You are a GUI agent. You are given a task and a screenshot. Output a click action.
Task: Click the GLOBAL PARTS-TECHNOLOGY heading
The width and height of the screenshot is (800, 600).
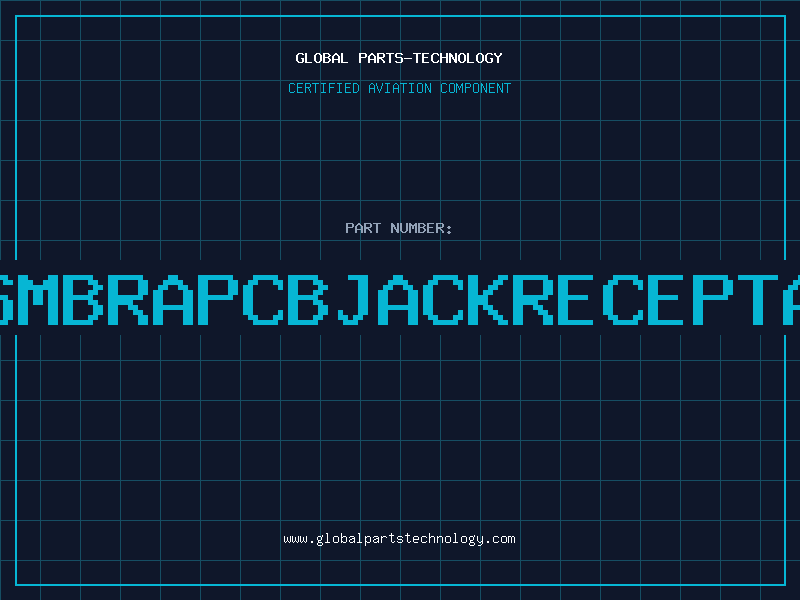(399, 58)
